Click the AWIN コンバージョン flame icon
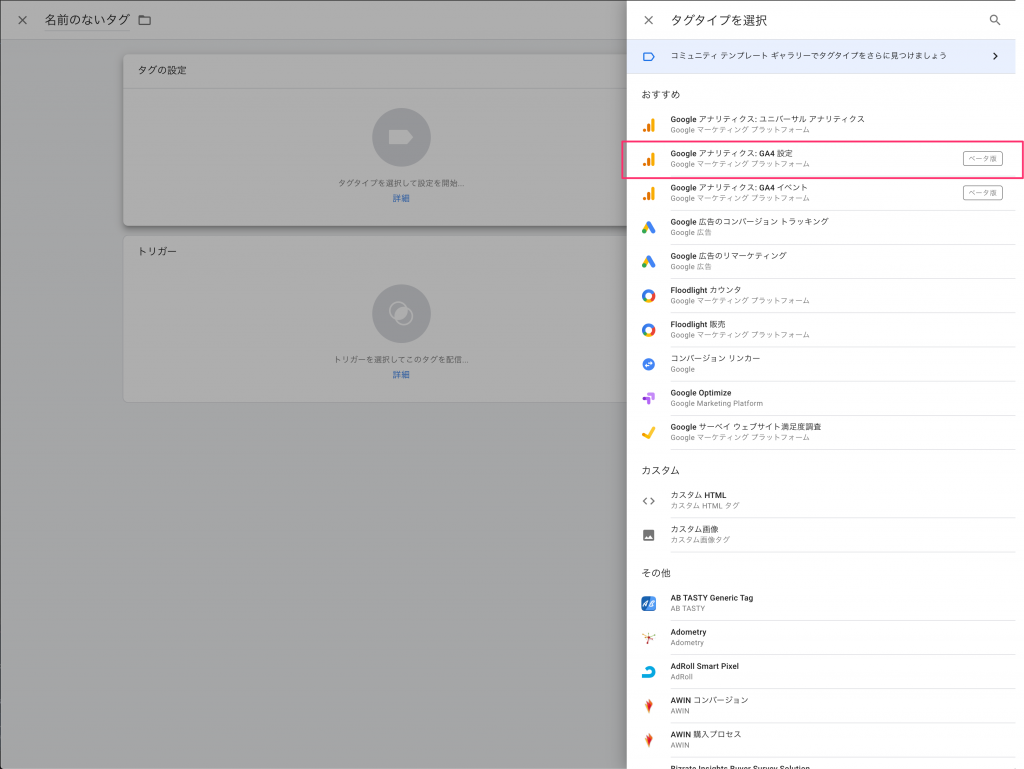Viewport: 1024px width, 769px height. pyautogui.click(x=648, y=706)
